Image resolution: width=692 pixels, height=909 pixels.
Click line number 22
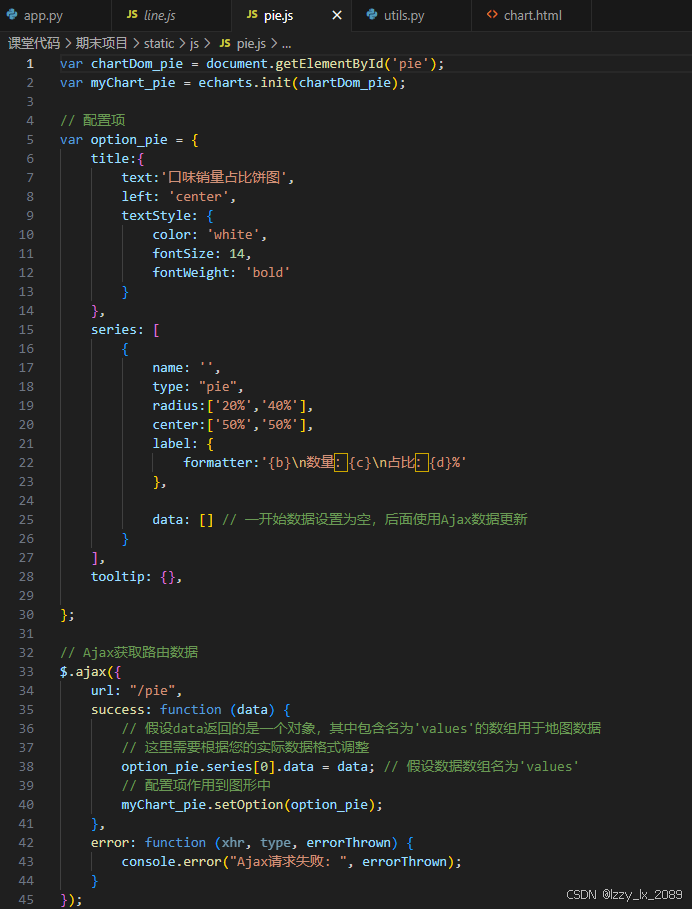click(26, 463)
